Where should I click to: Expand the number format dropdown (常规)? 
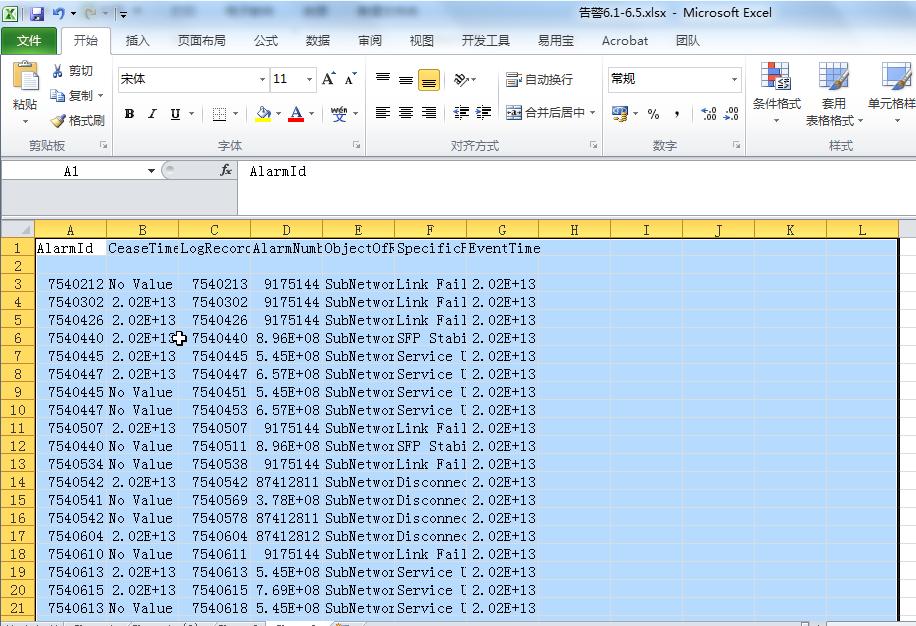734,79
